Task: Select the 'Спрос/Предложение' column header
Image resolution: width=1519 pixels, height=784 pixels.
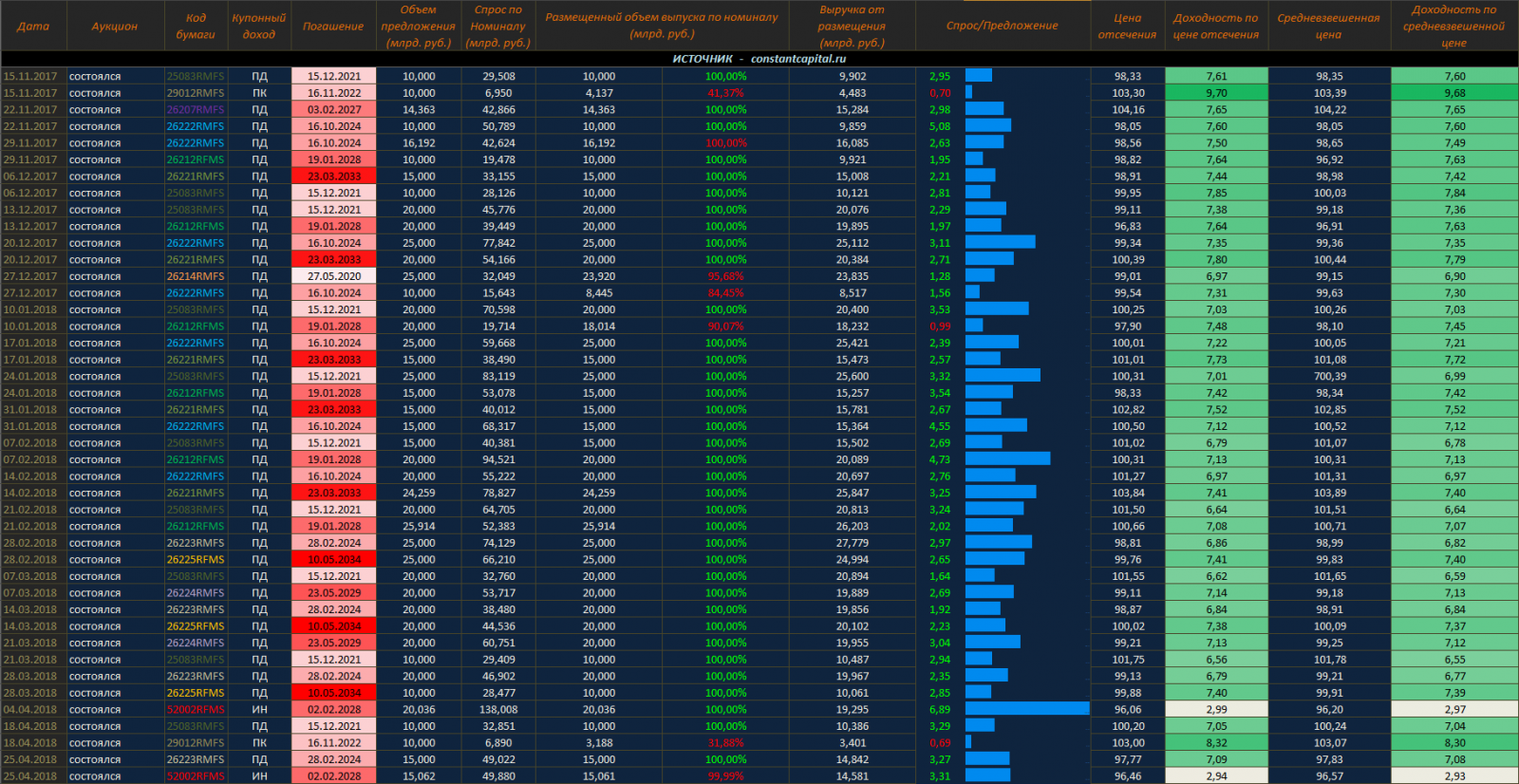Action: (x=1002, y=27)
